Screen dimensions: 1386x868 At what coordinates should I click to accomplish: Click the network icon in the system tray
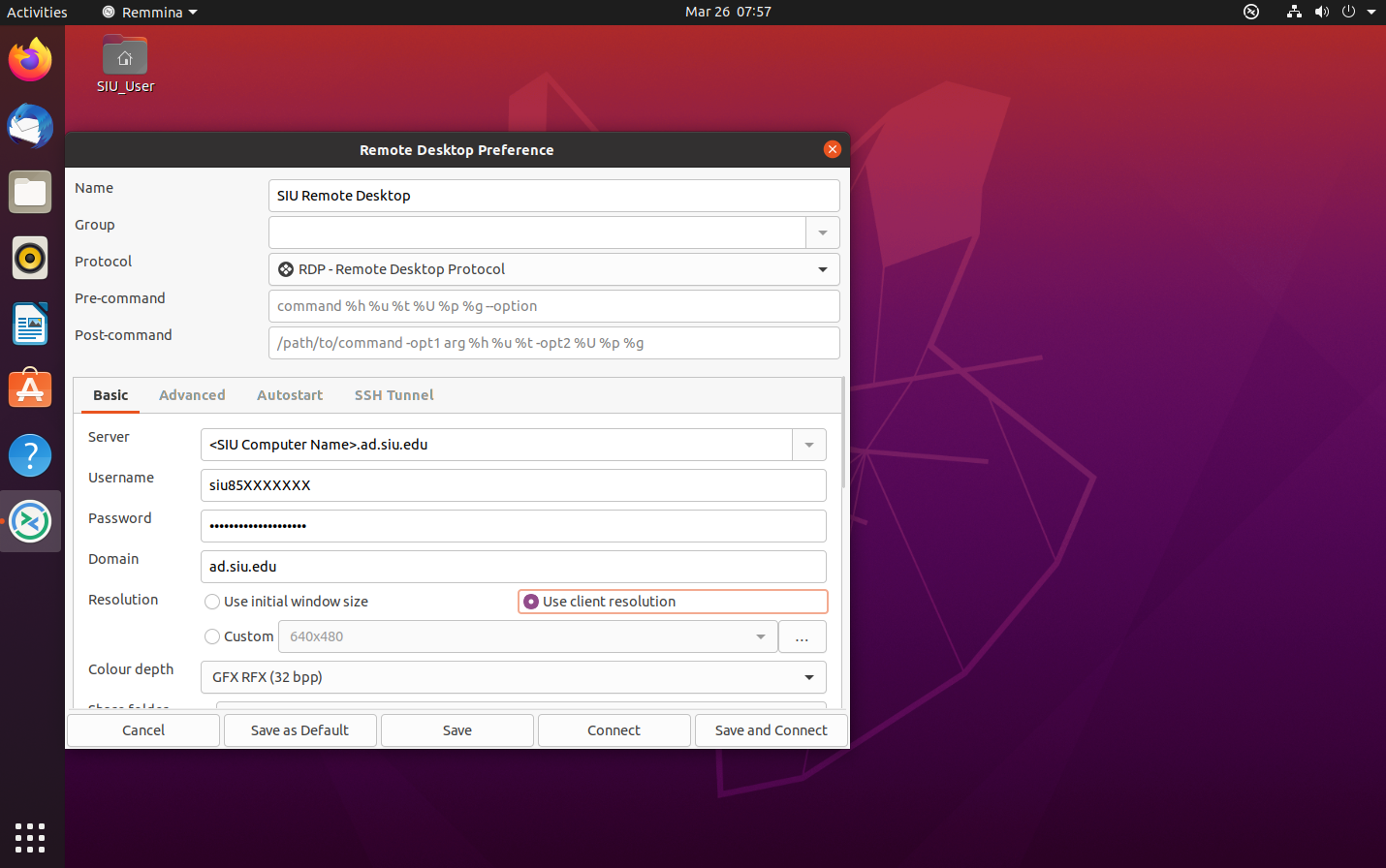(1294, 12)
